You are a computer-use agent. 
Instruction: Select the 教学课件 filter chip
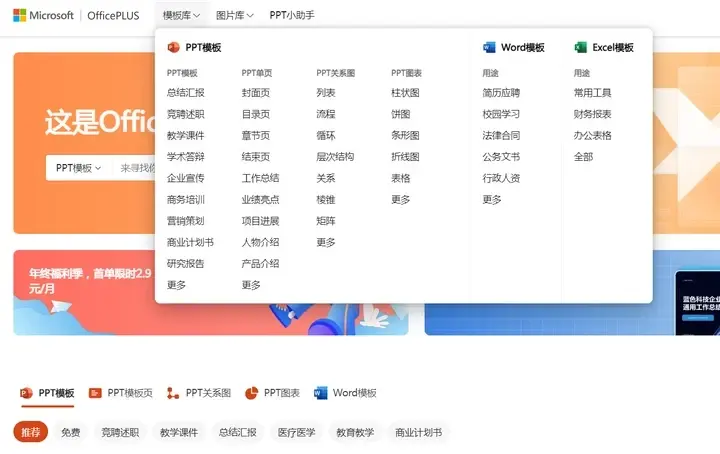click(x=179, y=432)
